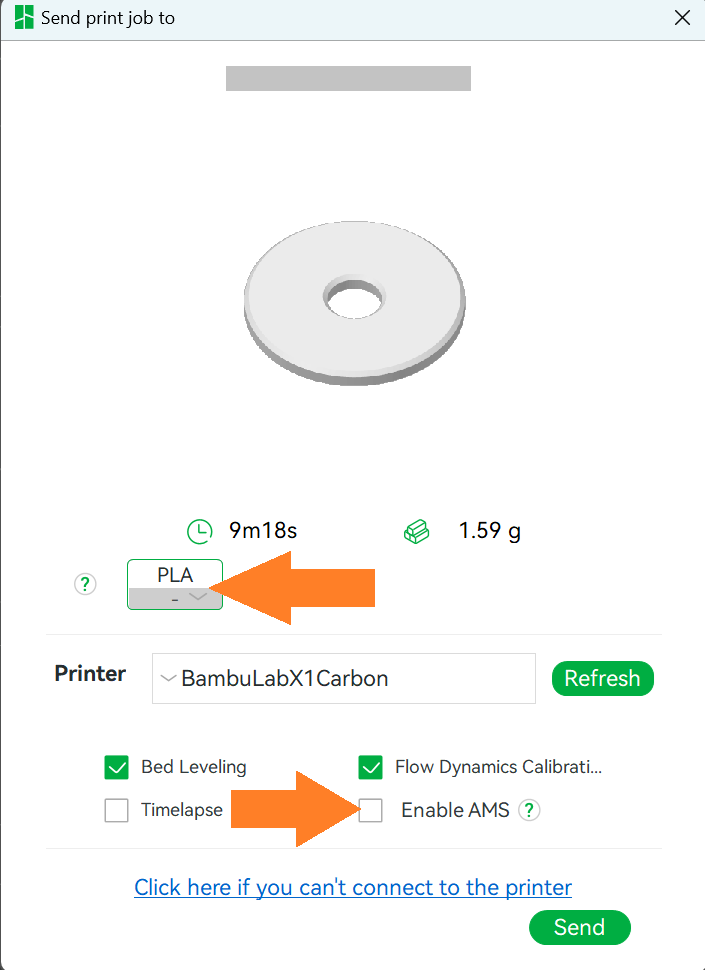Click the washer model preview thumbnail

click(x=354, y=303)
